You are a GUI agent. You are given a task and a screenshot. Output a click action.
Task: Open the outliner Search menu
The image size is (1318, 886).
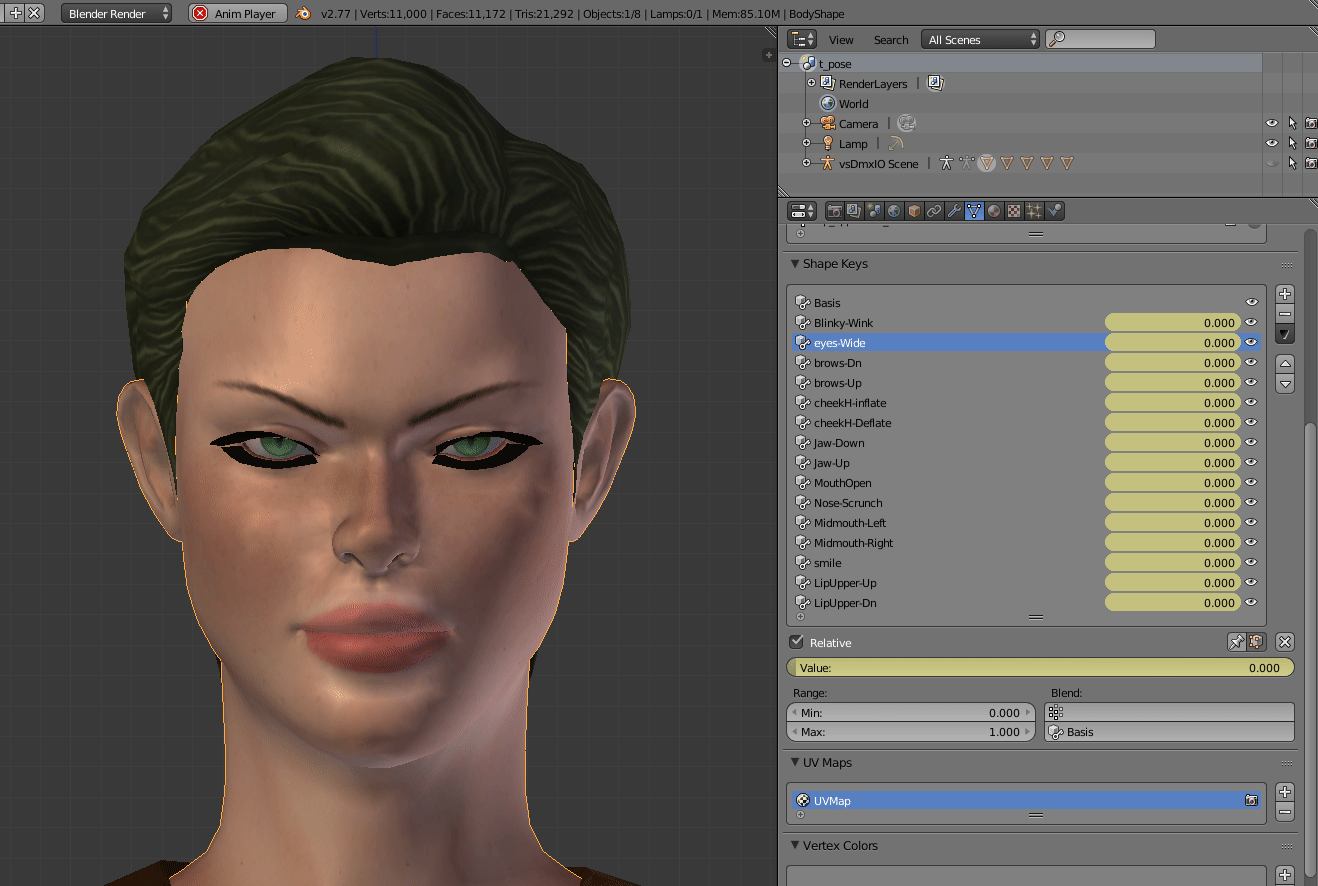891,40
